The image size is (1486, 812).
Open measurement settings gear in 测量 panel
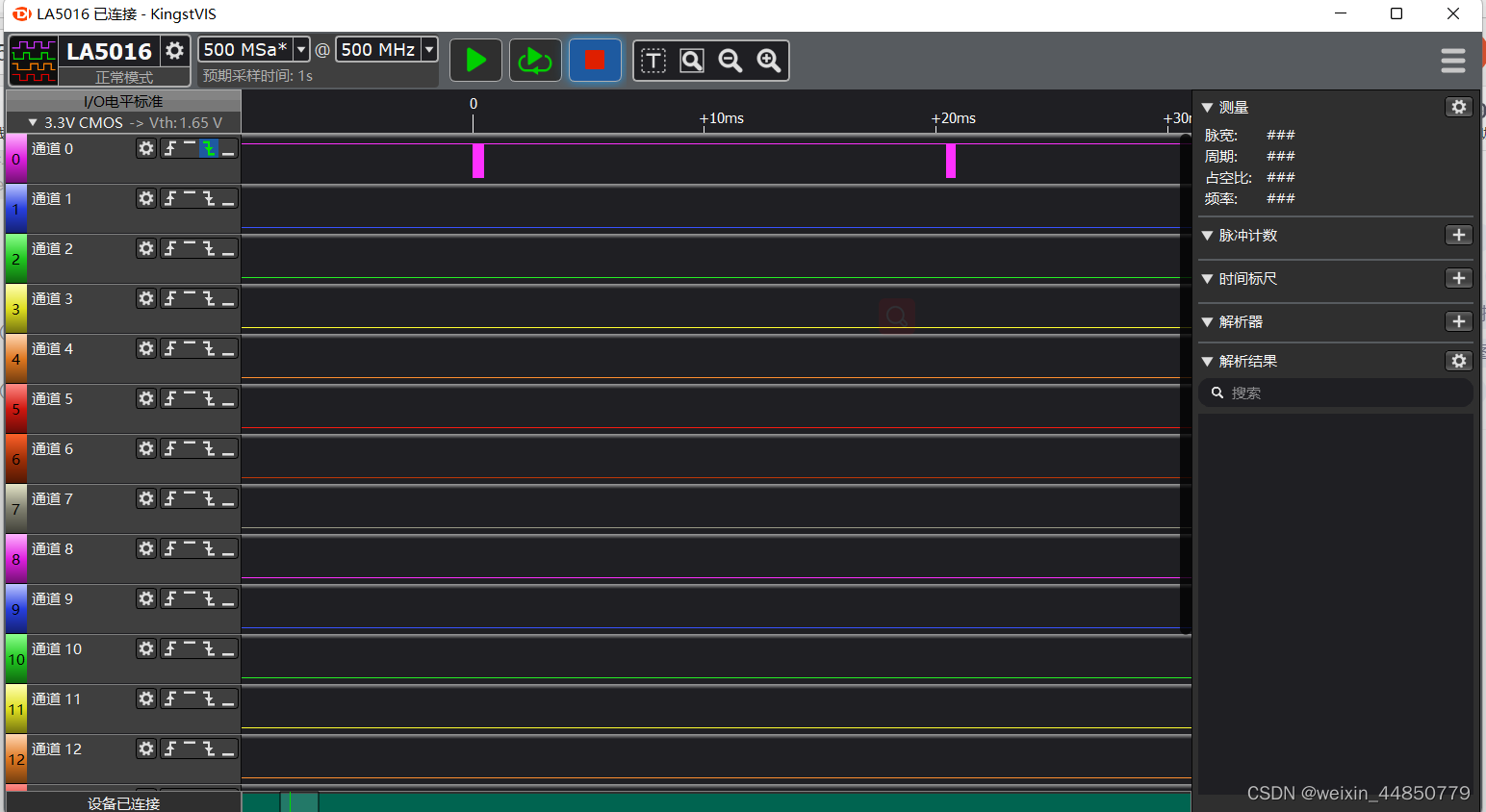point(1459,107)
